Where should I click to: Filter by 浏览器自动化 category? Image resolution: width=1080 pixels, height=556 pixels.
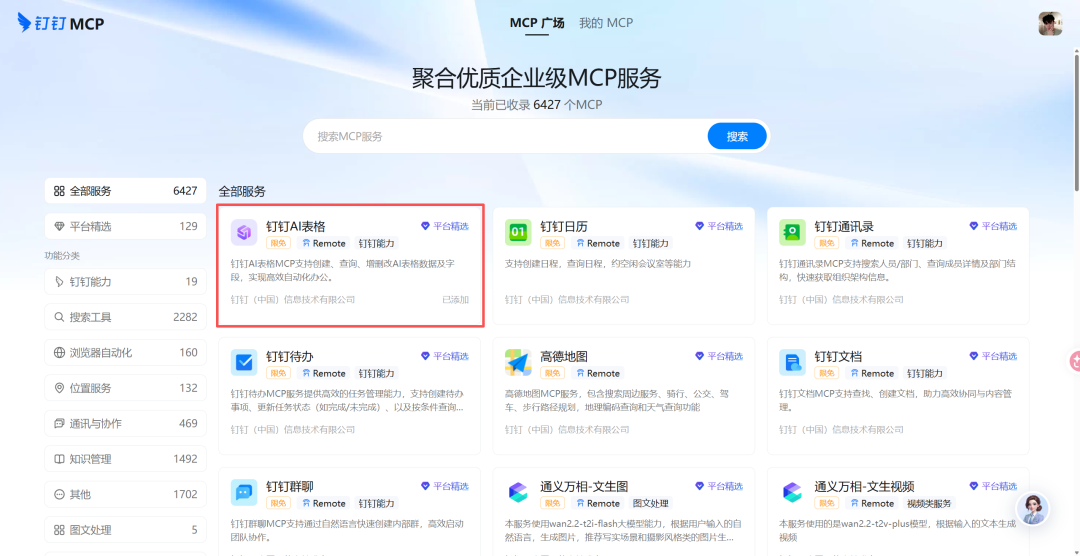tap(125, 353)
